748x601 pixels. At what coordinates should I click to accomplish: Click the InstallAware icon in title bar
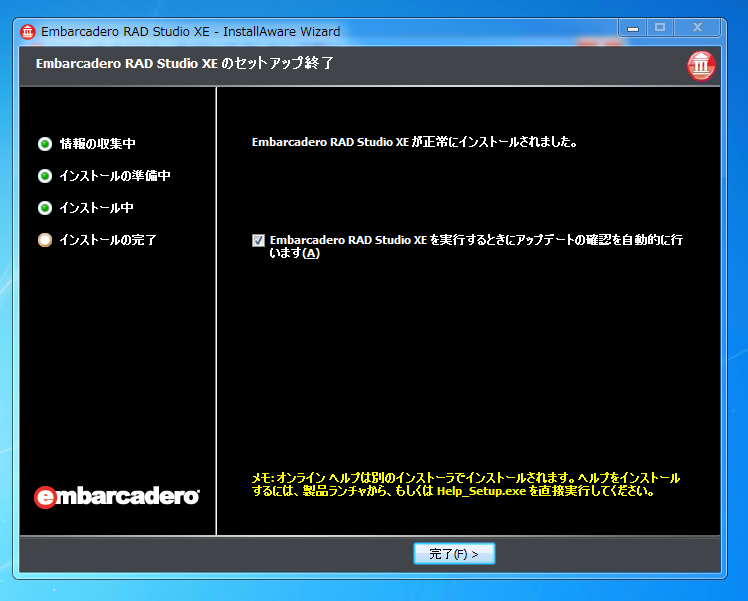coord(28,32)
